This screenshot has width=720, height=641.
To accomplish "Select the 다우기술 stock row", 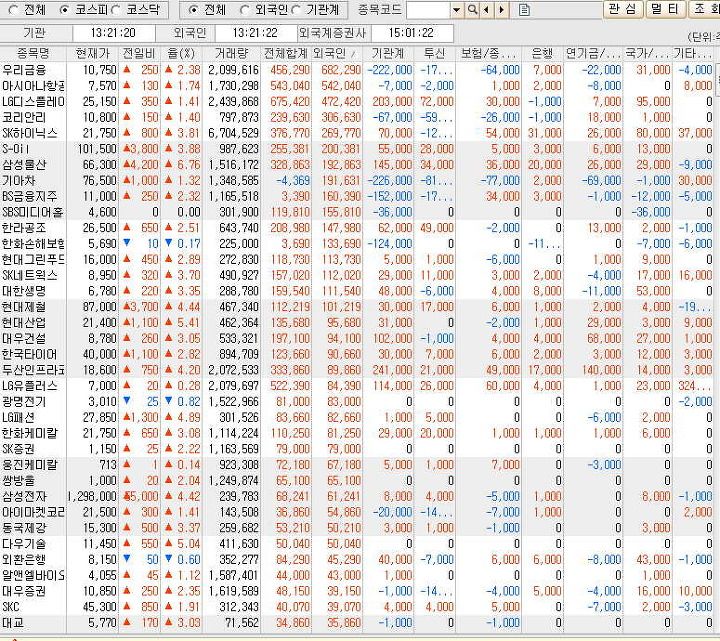I will click(356, 544).
